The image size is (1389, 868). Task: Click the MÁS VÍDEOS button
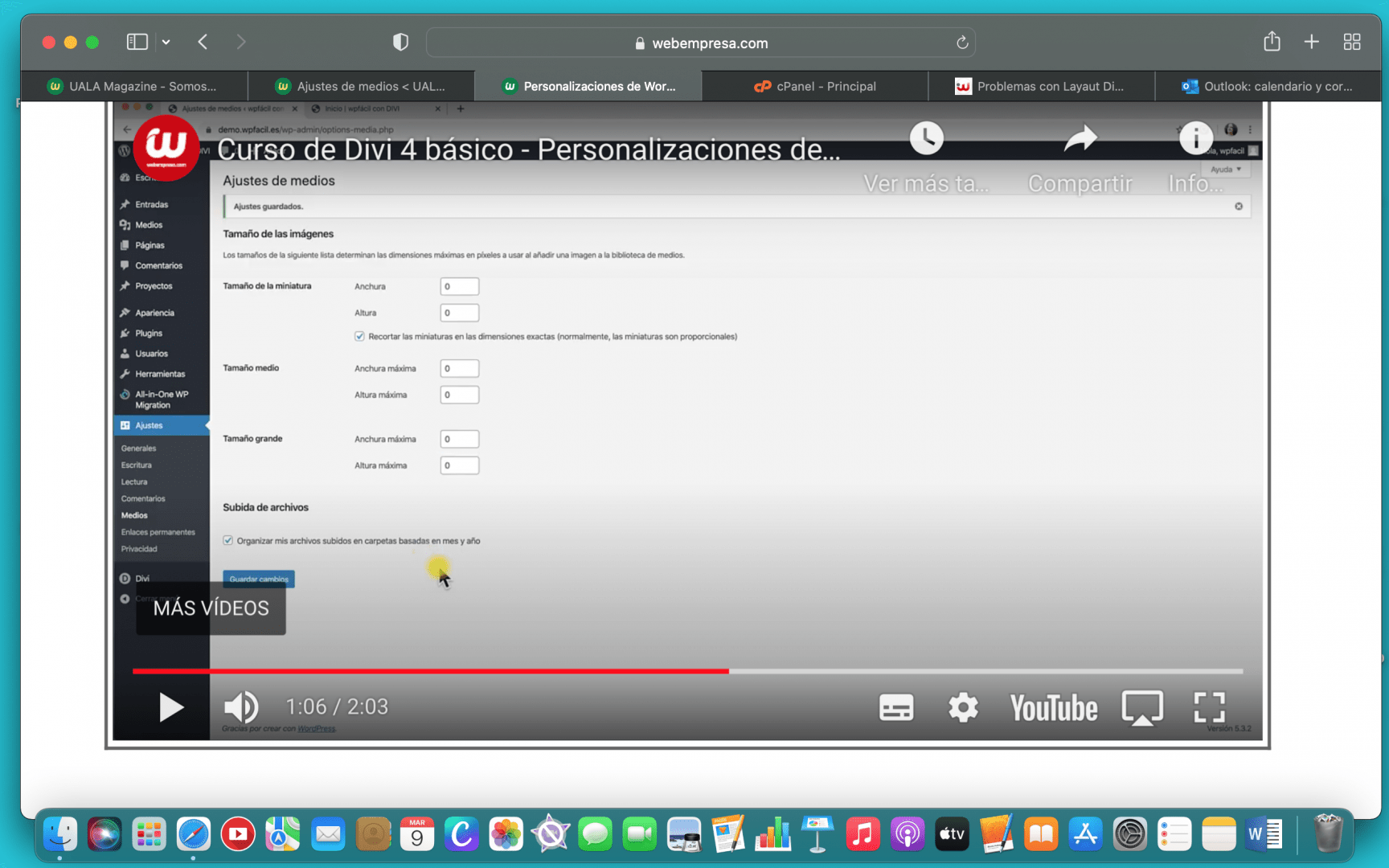211,608
